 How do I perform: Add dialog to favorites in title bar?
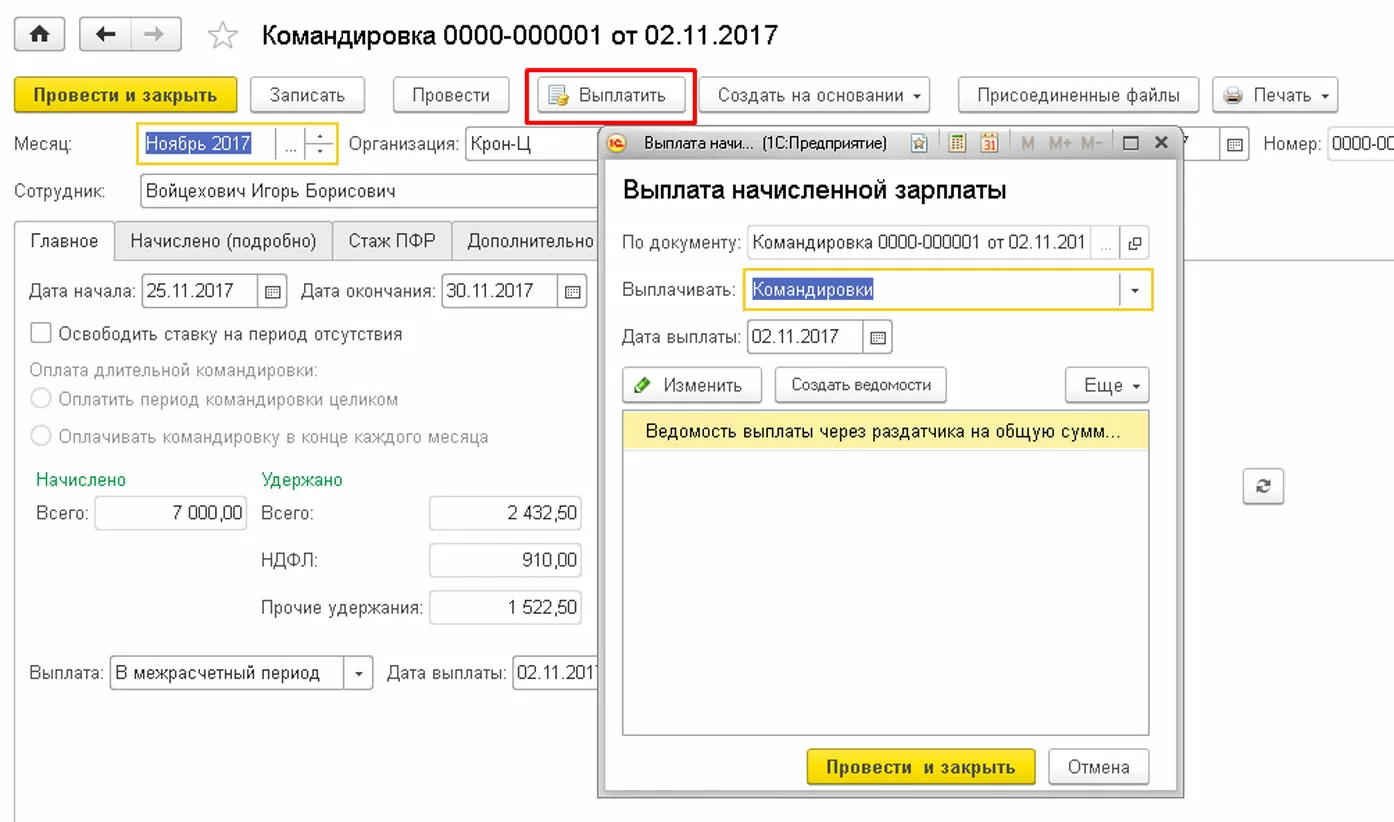click(x=921, y=143)
